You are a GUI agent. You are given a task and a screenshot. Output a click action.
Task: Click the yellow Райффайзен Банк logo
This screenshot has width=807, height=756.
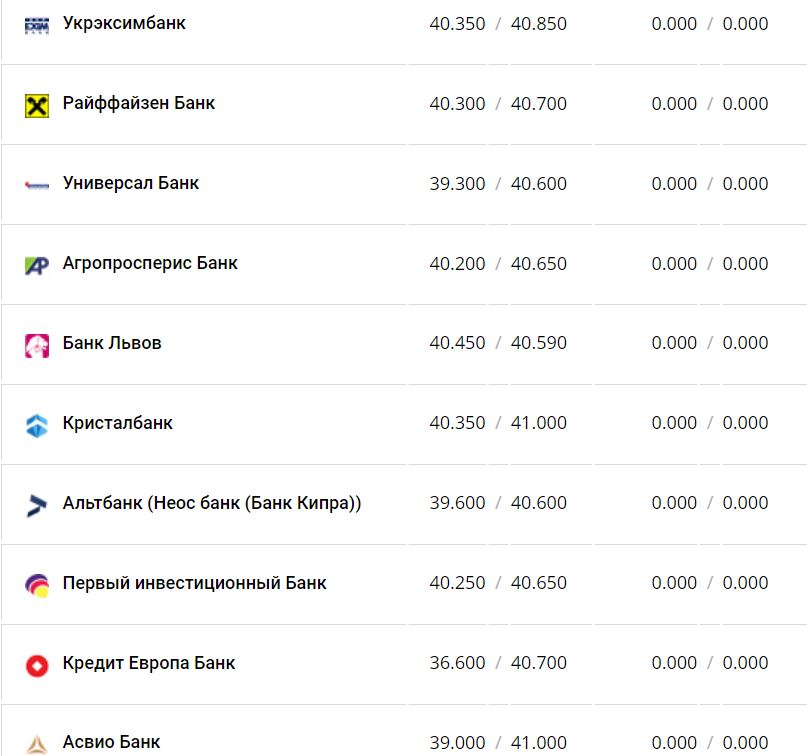[36, 105]
